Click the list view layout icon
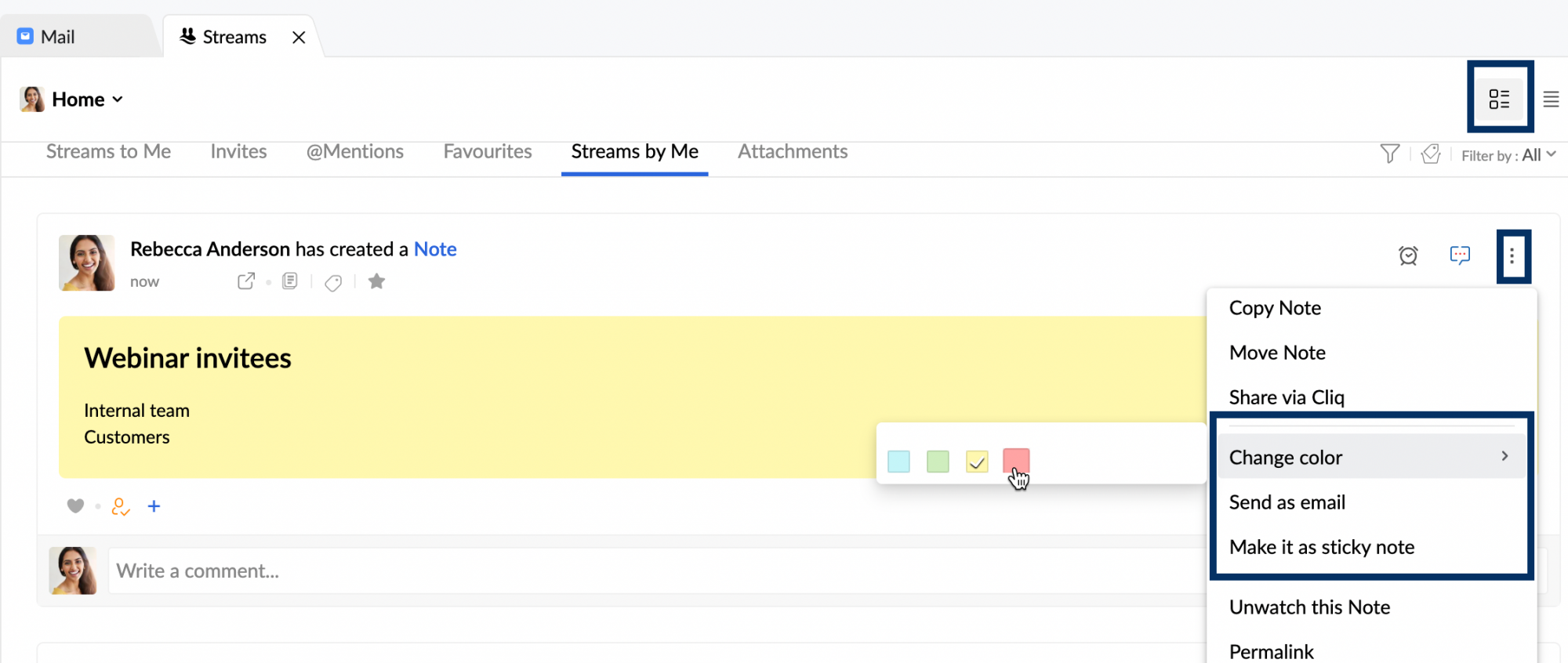1568x663 pixels. tap(1499, 99)
